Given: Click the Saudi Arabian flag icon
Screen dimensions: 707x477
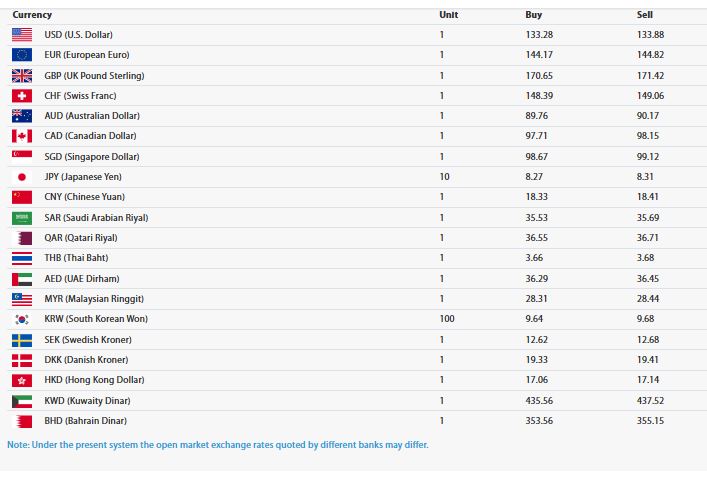Looking at the screenshot, I should pos(22,218).
